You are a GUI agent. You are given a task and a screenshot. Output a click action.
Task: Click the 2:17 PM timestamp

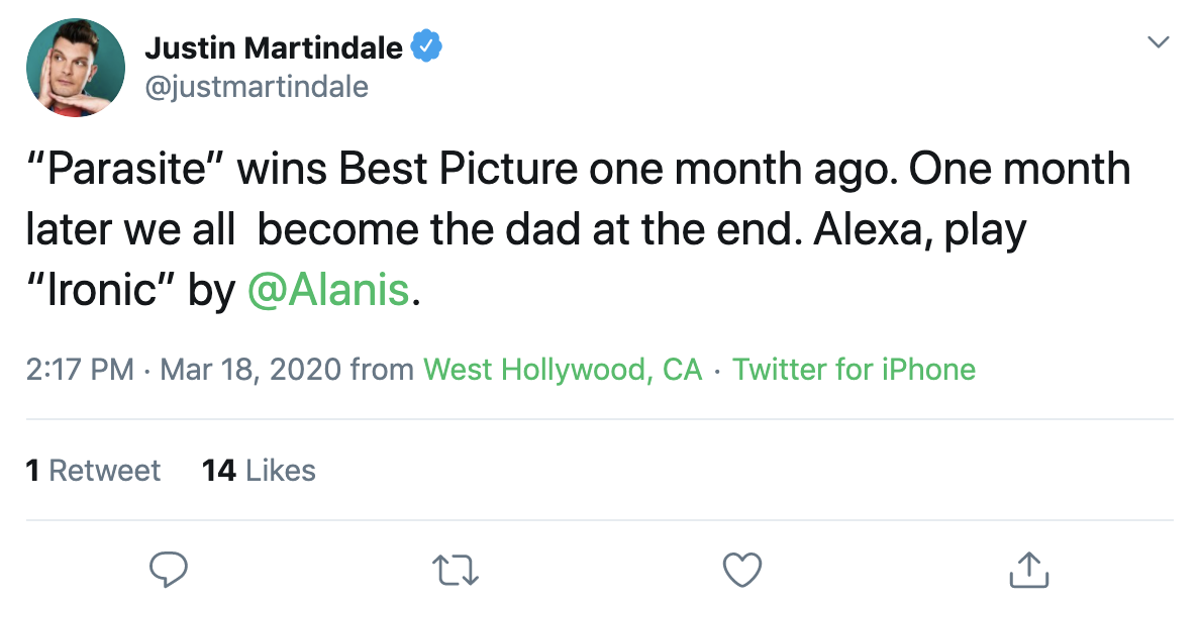80,370
